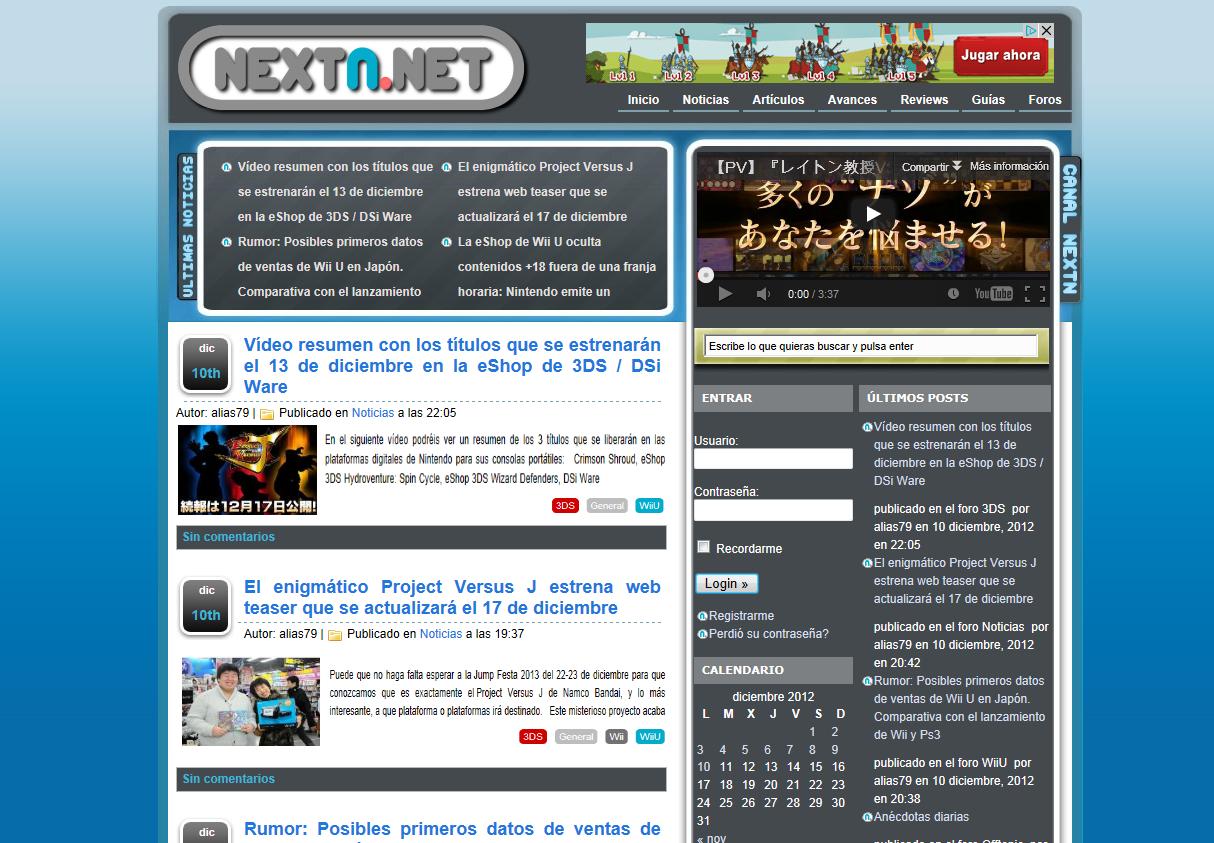Click the large play button on video
The width and height of the screenshot is (1214, 843).
(873, 213)
